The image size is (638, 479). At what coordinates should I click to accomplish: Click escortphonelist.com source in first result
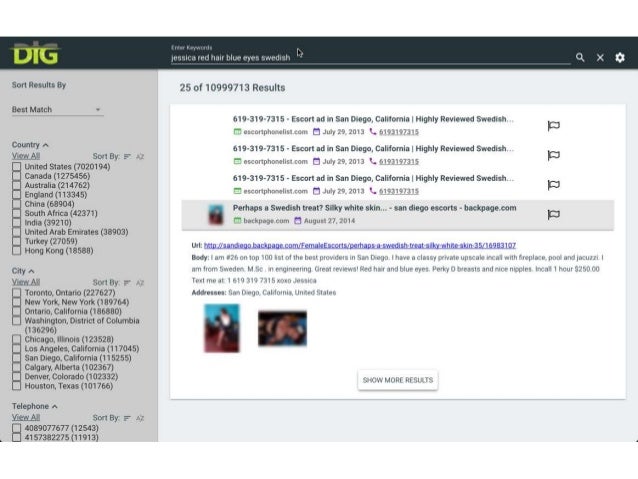tap(275, 132)
